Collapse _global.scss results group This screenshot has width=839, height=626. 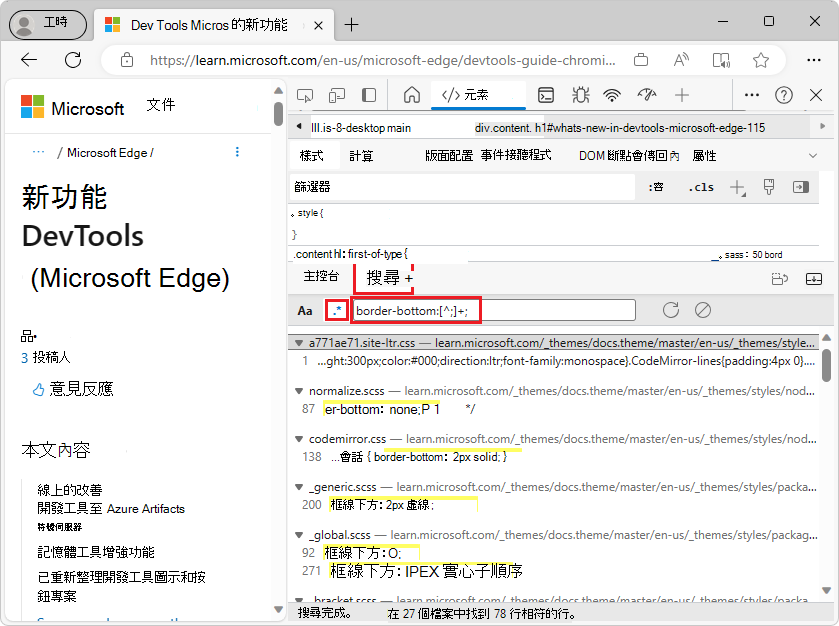click(x=299, y=535)
